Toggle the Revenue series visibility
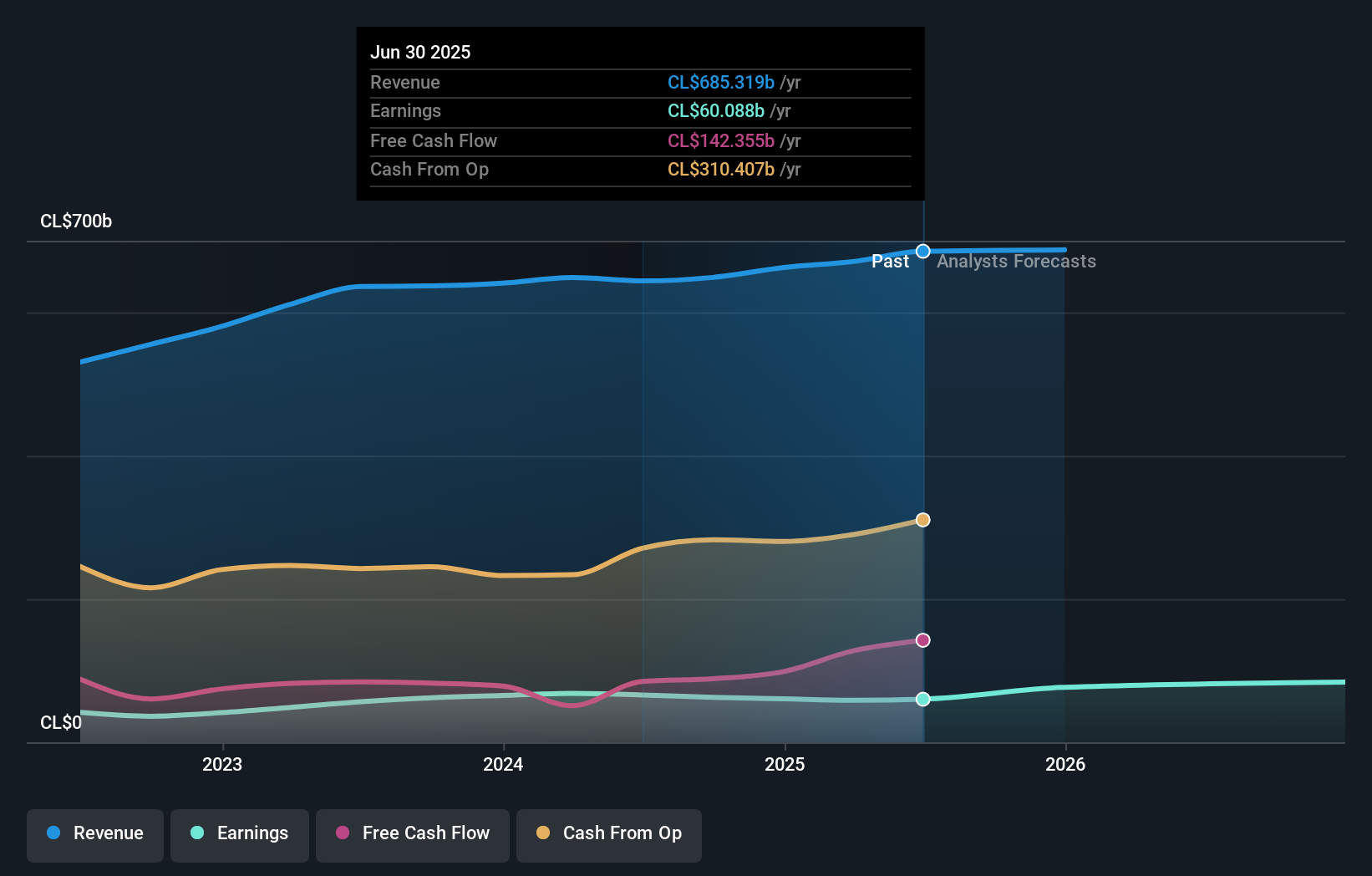This screenshot has height=876, width=1372. [x=94, y=835]
